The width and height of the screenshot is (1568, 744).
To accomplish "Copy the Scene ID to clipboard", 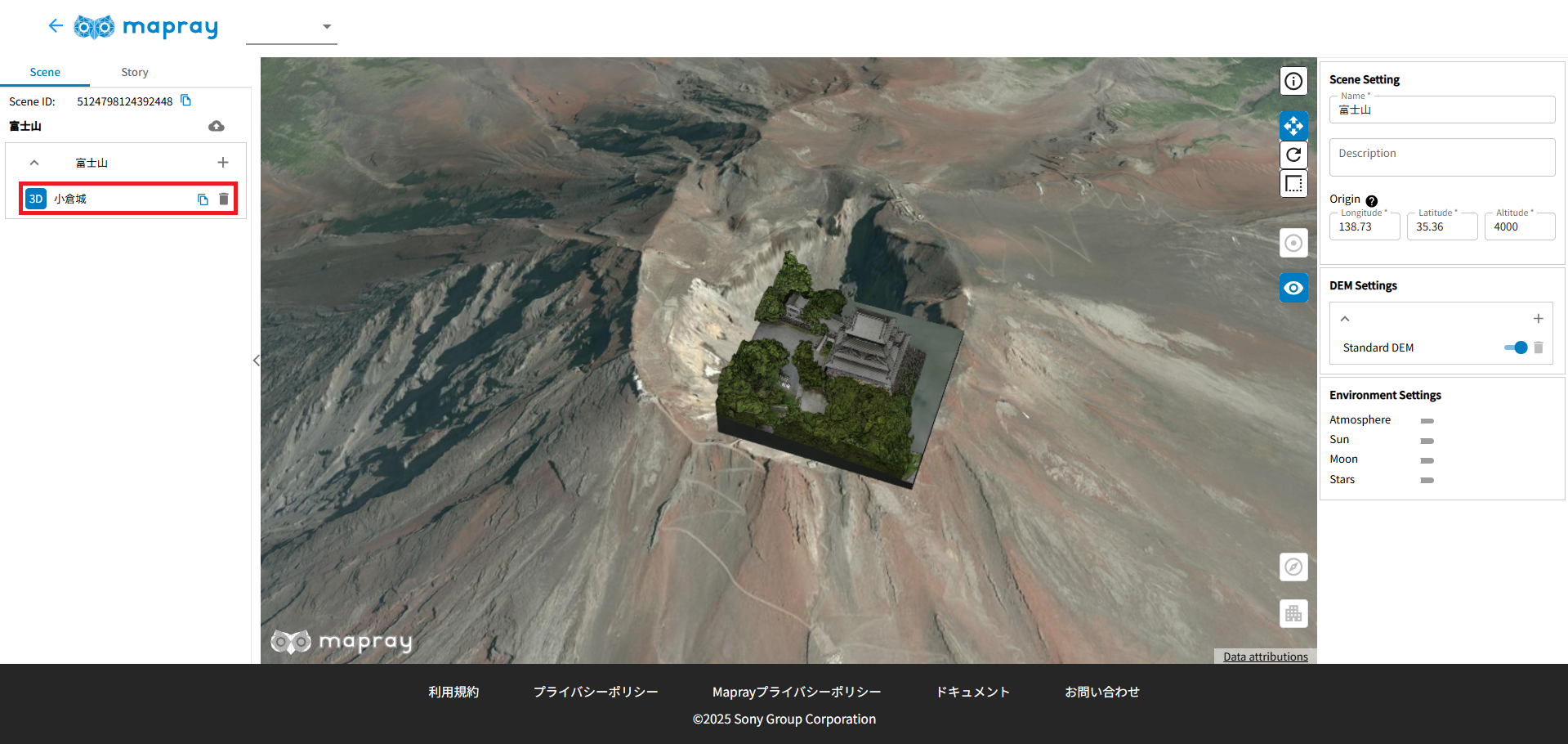I will [x=185, y=101].
